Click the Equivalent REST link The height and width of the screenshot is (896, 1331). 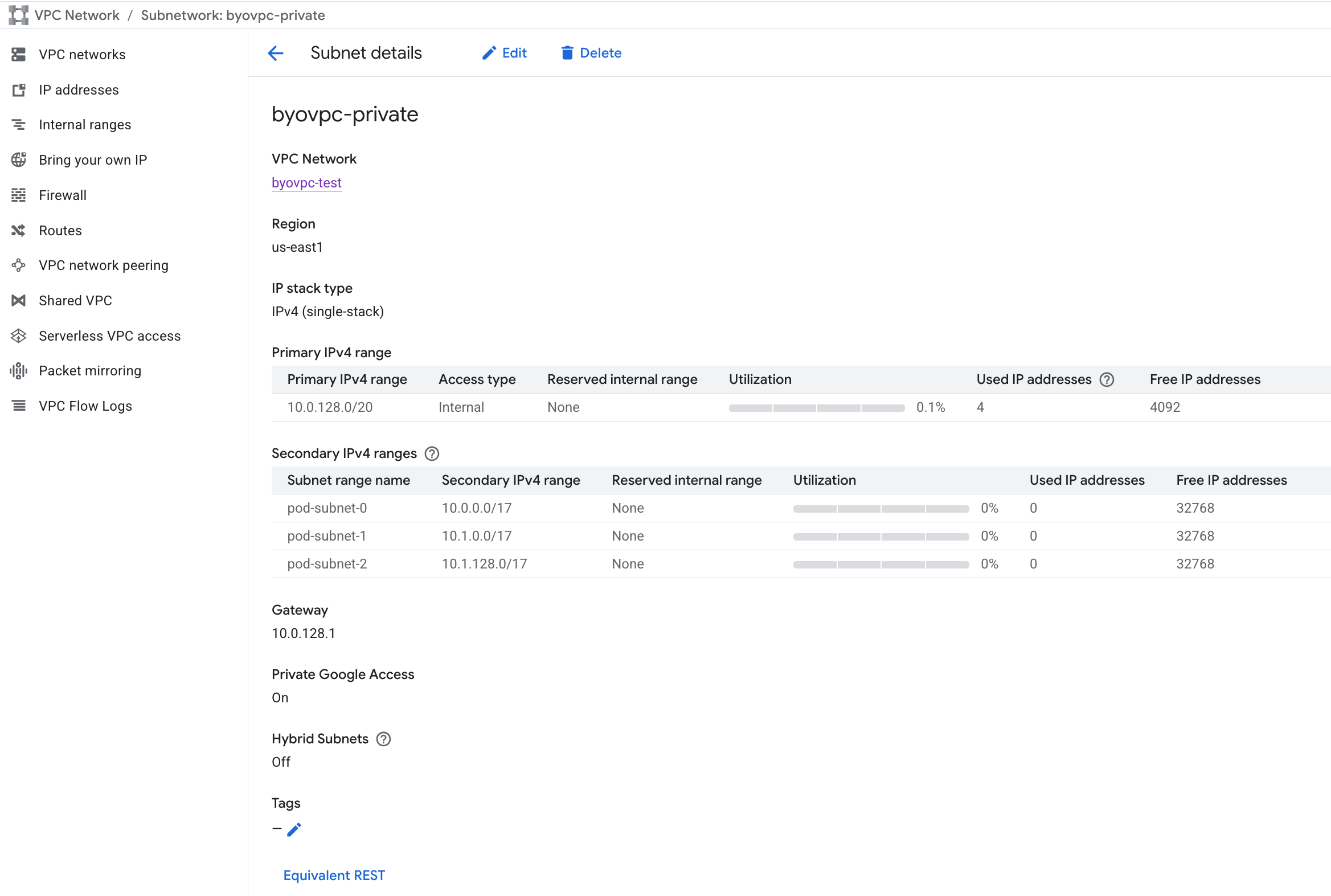coord(334,875)
